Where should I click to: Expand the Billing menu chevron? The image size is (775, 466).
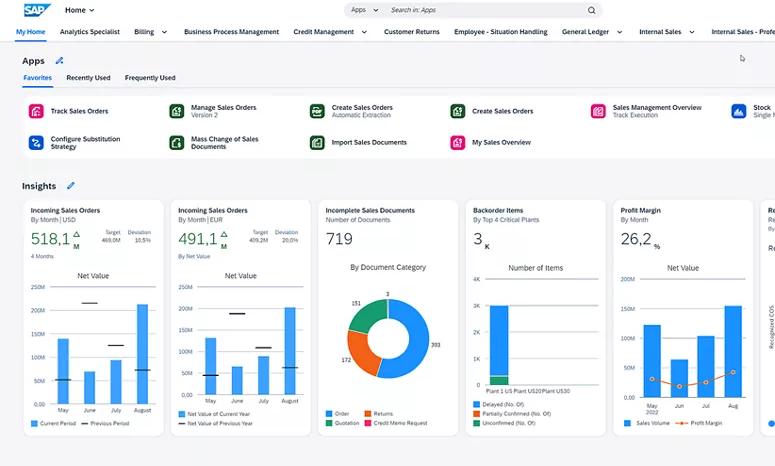click(165, 32)
